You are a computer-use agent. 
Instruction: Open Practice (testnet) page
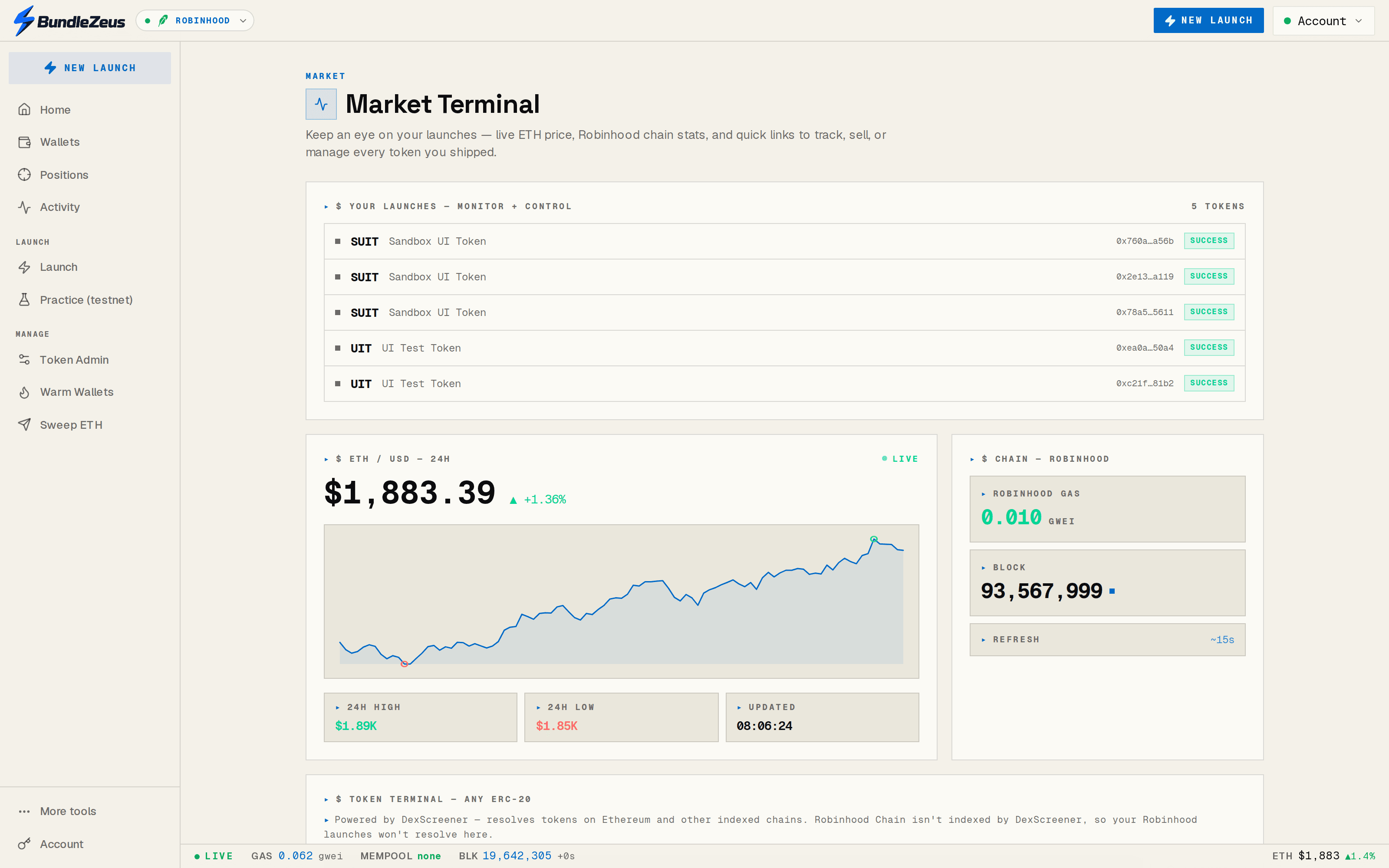coord(86,299)
